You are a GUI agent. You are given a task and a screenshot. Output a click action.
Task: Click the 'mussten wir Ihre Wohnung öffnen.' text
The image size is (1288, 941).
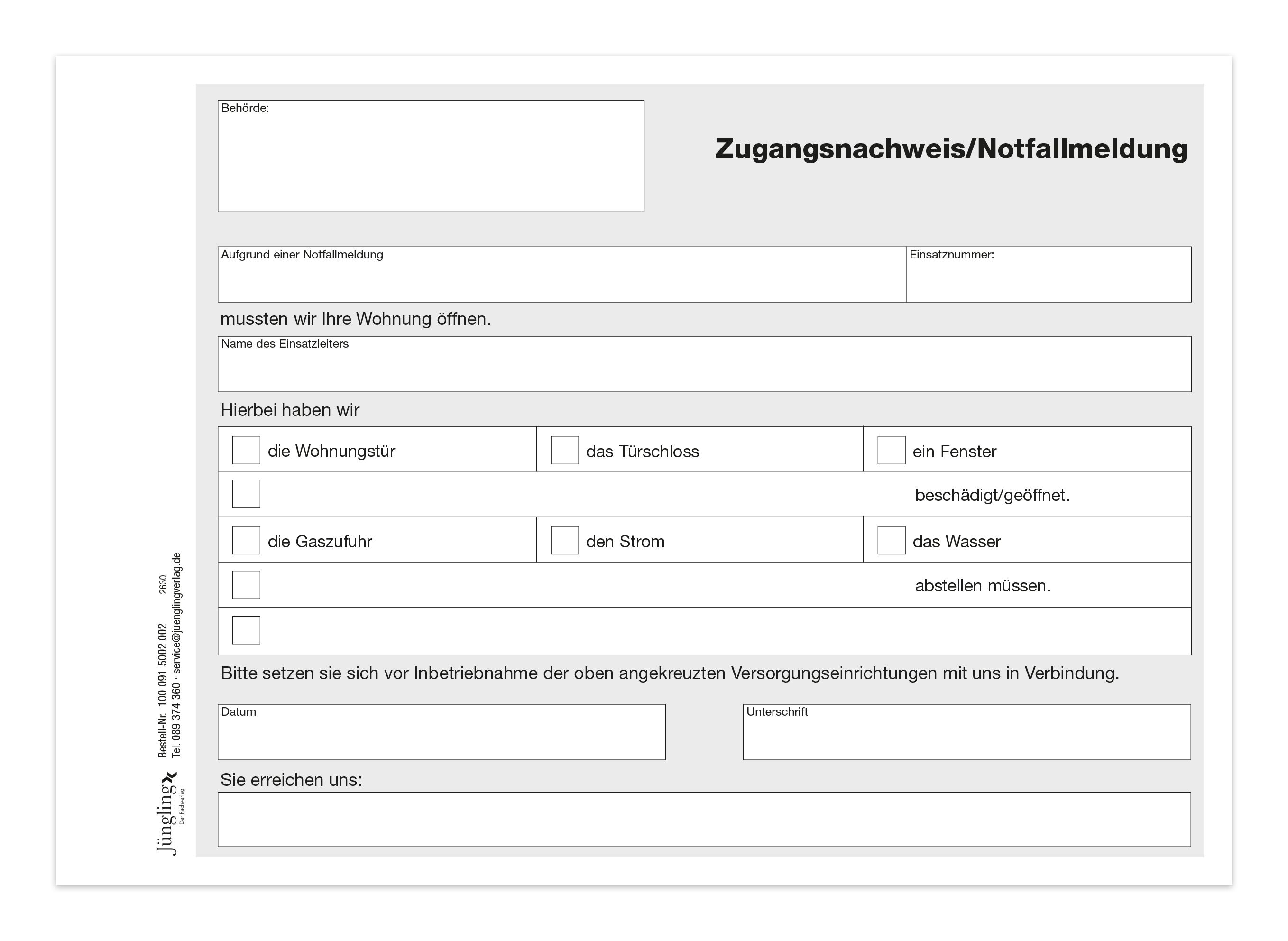(x=355, y=319)
